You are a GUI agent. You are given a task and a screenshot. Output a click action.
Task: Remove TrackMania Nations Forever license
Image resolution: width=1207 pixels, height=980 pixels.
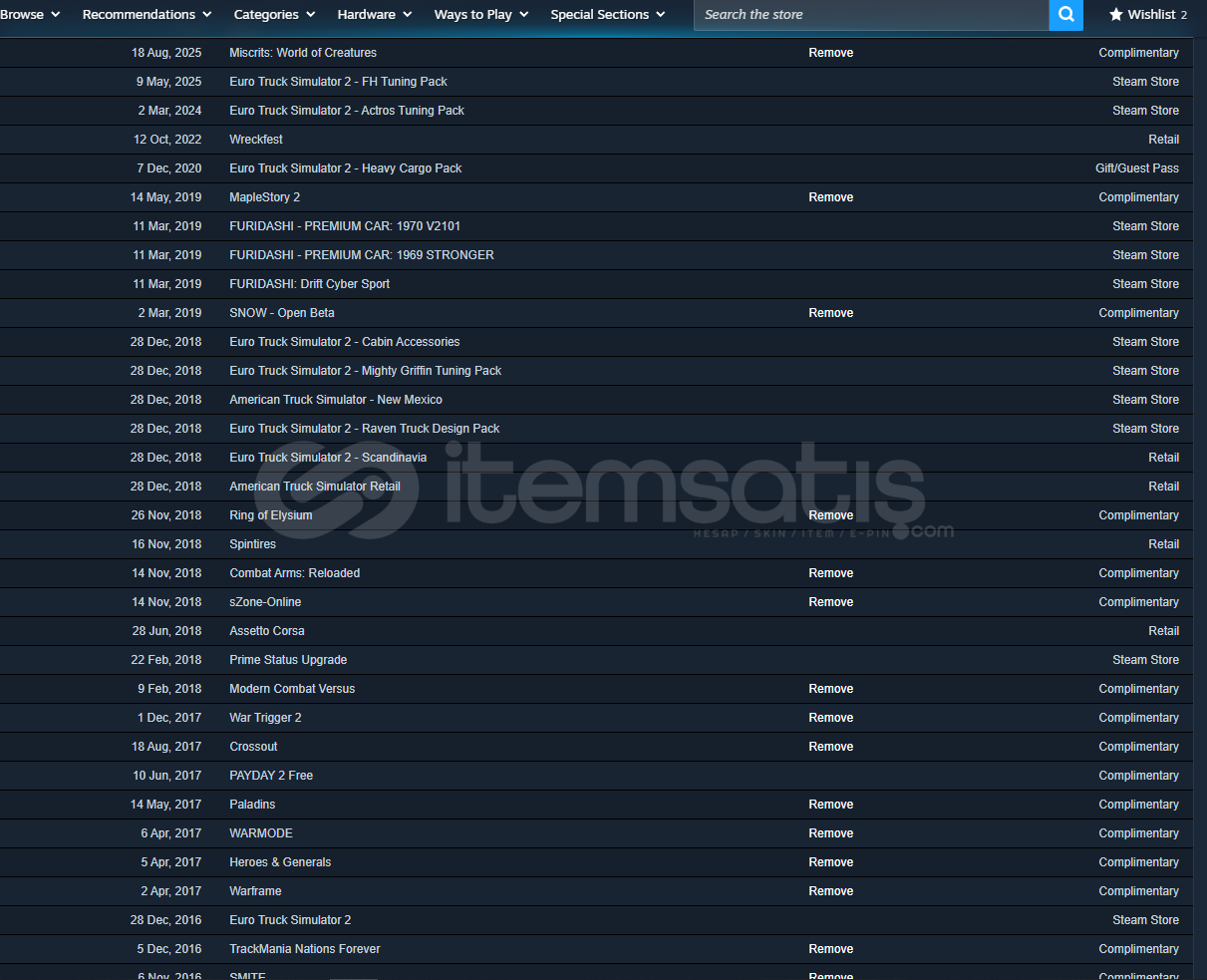click(830, 949)
